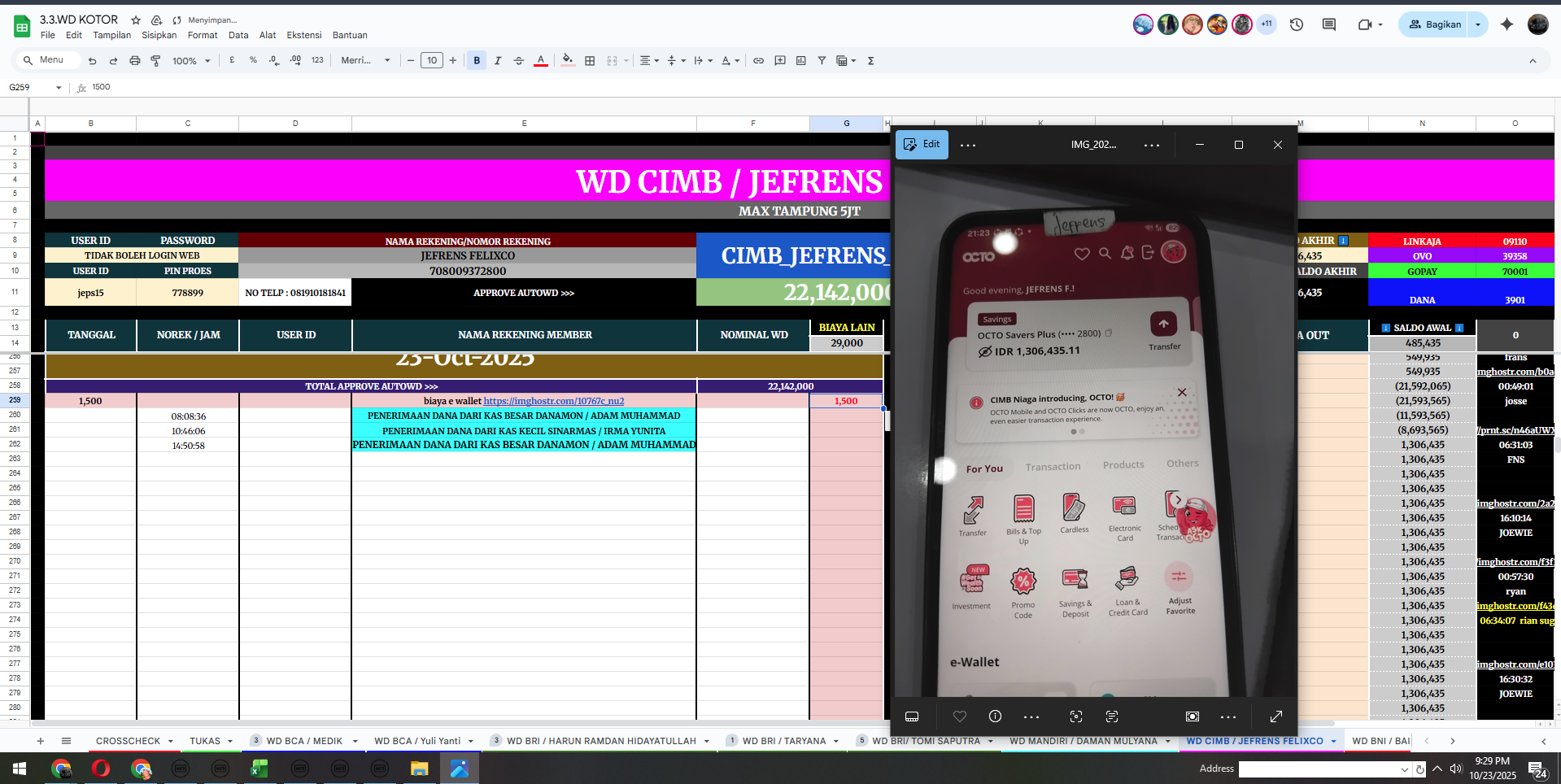Screen dimensions: 1561x784
Task: Click the undo arrow in Sheets toolbar
Action: [92, 61]
